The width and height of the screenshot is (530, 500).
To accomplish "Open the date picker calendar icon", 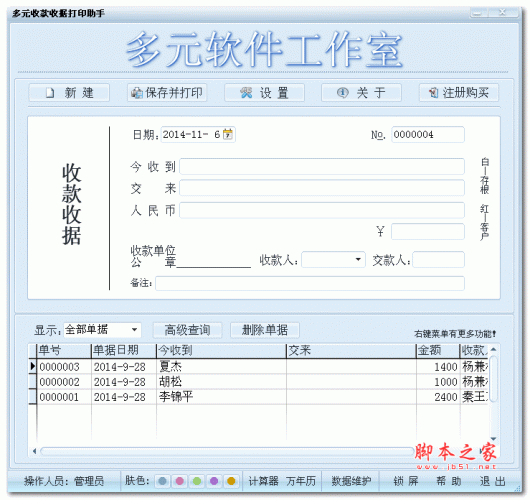I will (x=228, y=134).
